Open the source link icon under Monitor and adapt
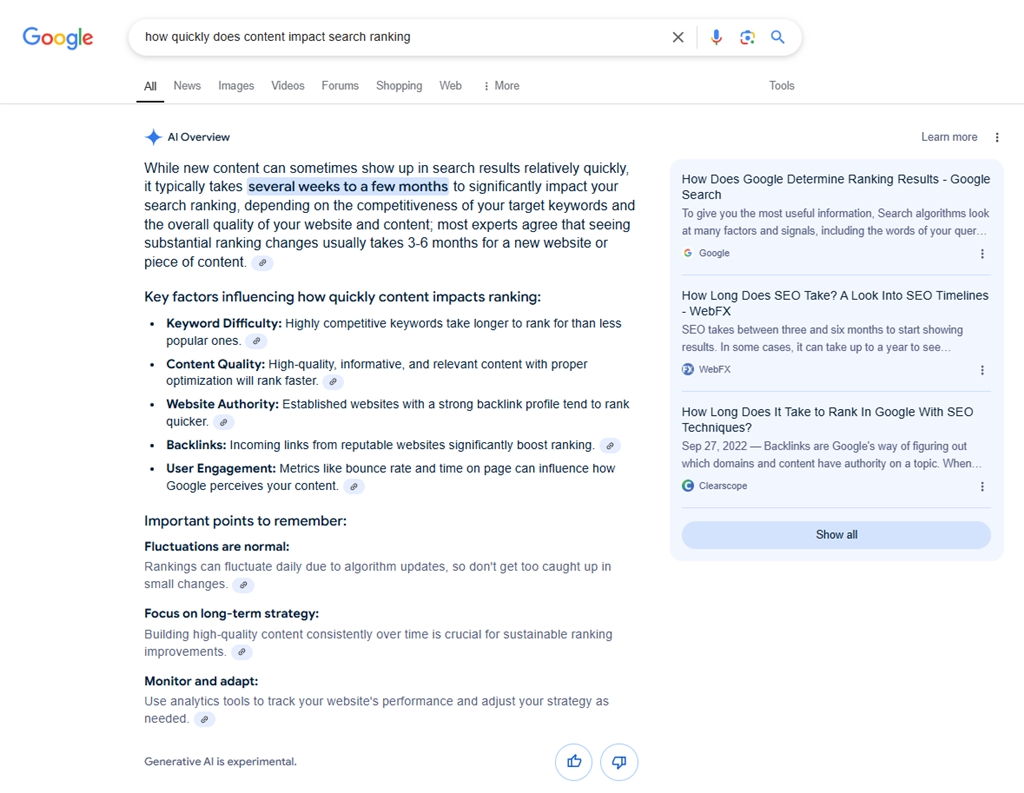The image size is (1024, 793). point(204,719)
